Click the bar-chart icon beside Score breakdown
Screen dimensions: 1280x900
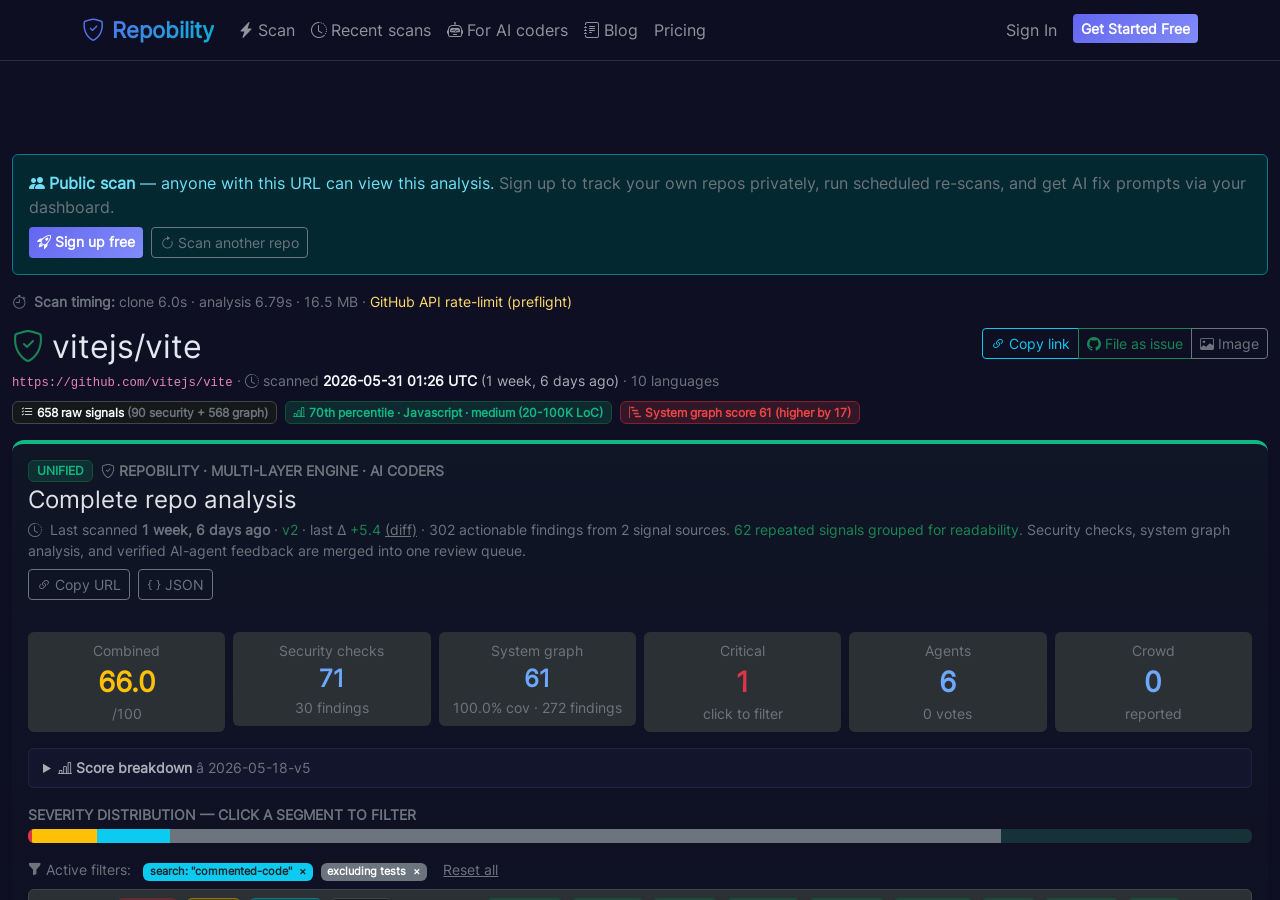(x=65, y=768)
